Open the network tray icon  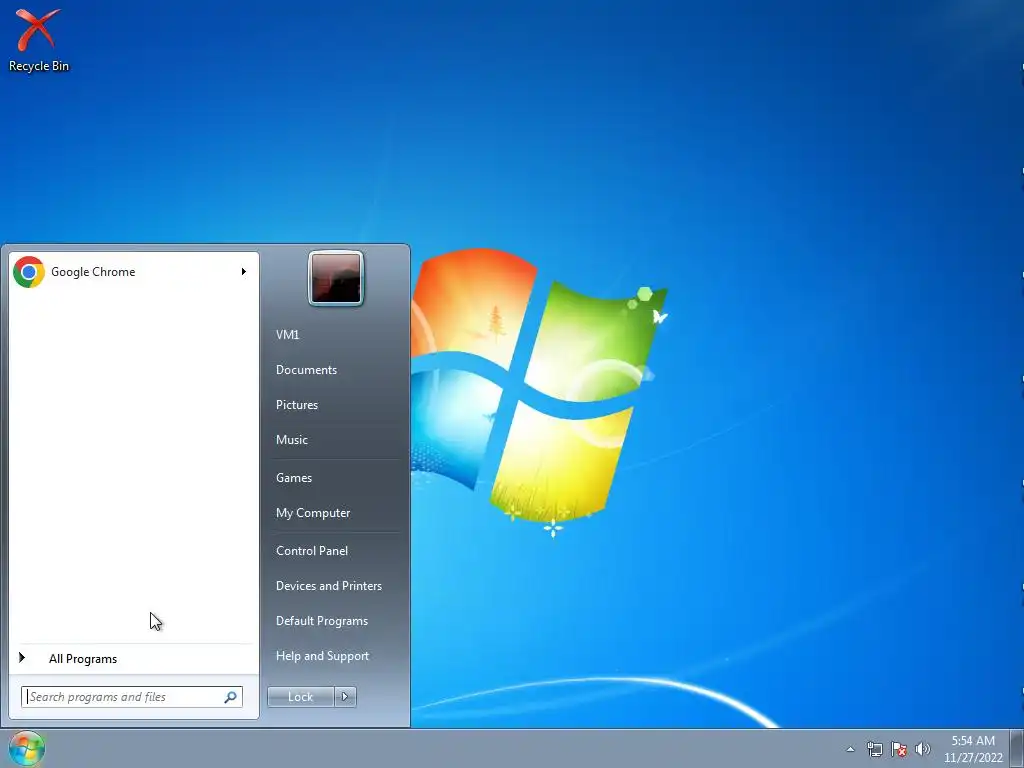tap(874, 749)
